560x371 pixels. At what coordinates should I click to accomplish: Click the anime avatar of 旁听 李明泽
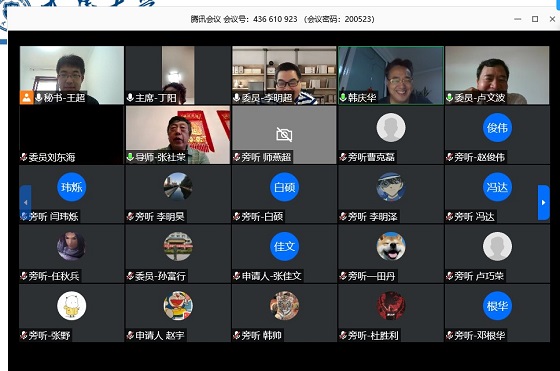pyautogui.click(x=391, y=187)
